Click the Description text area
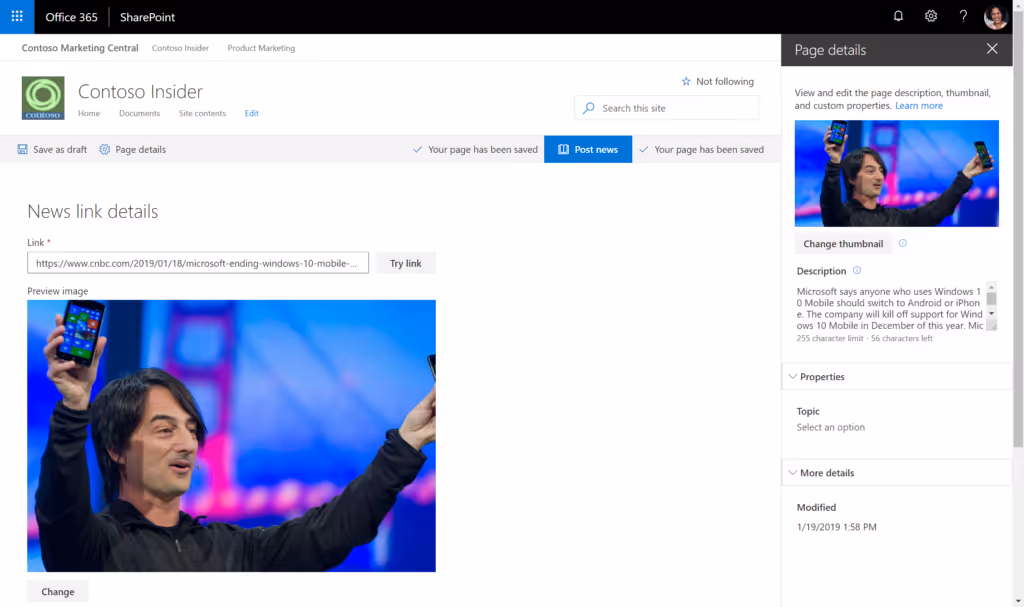Viewport: 1024px width, 607px height. coord(891,308)
